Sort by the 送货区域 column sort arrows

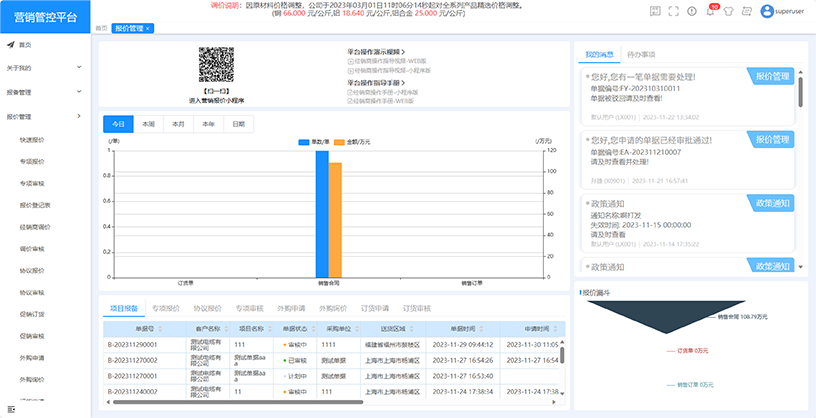[x=413, y=329]
